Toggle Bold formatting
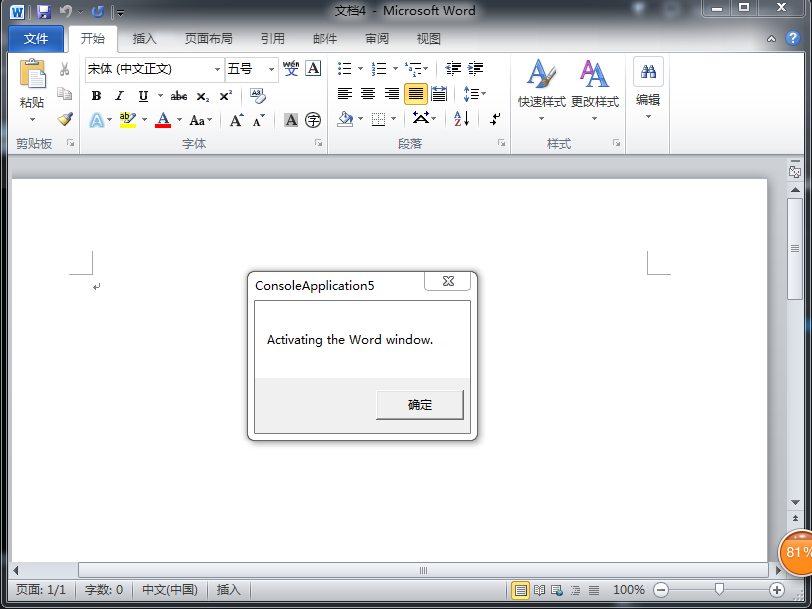The width and height of the screenshot is (812, 609). pos(96,96)
